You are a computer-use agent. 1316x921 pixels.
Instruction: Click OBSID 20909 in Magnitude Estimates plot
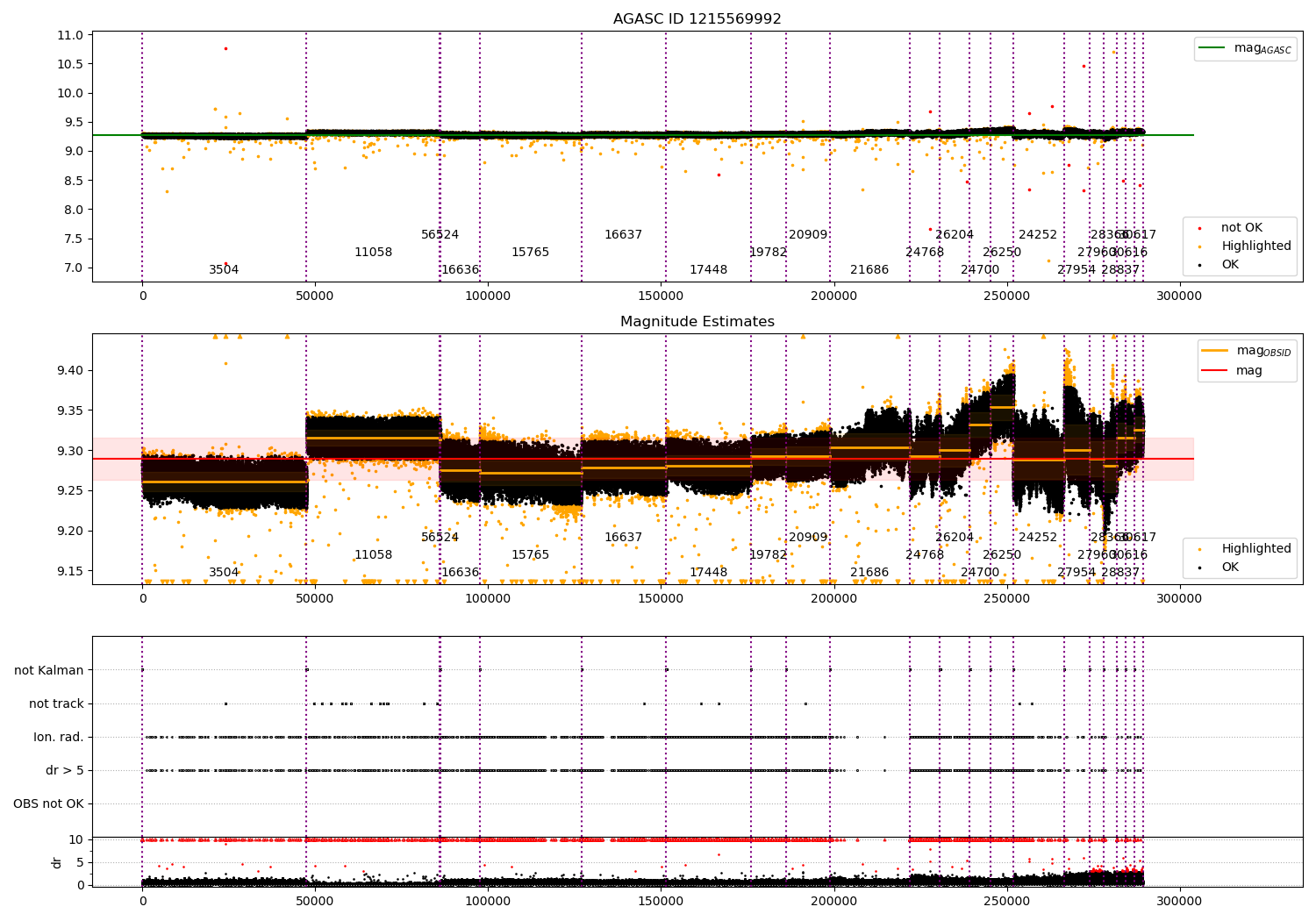pos(808,538)
